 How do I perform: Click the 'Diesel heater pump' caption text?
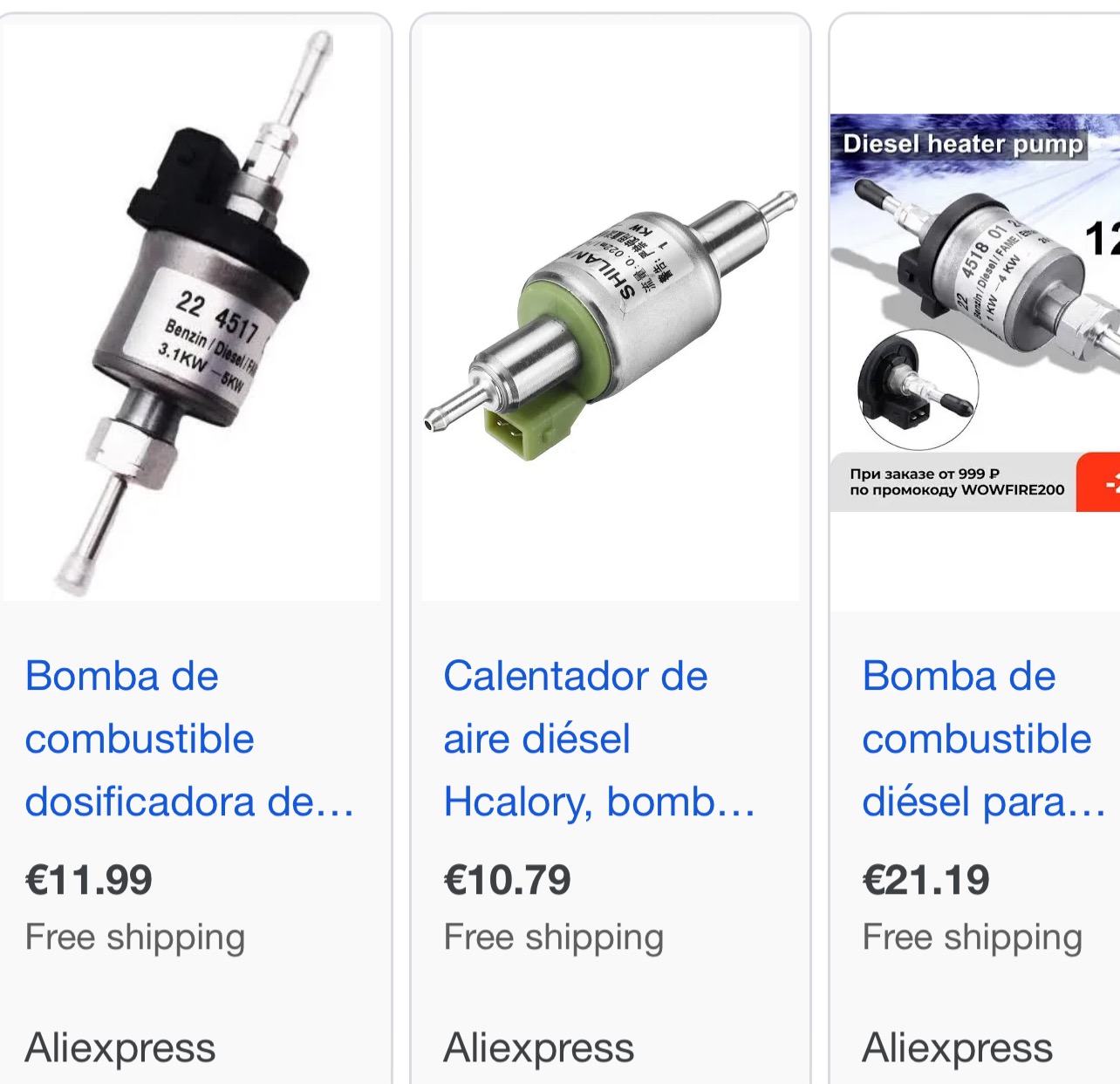click(963, 143)
